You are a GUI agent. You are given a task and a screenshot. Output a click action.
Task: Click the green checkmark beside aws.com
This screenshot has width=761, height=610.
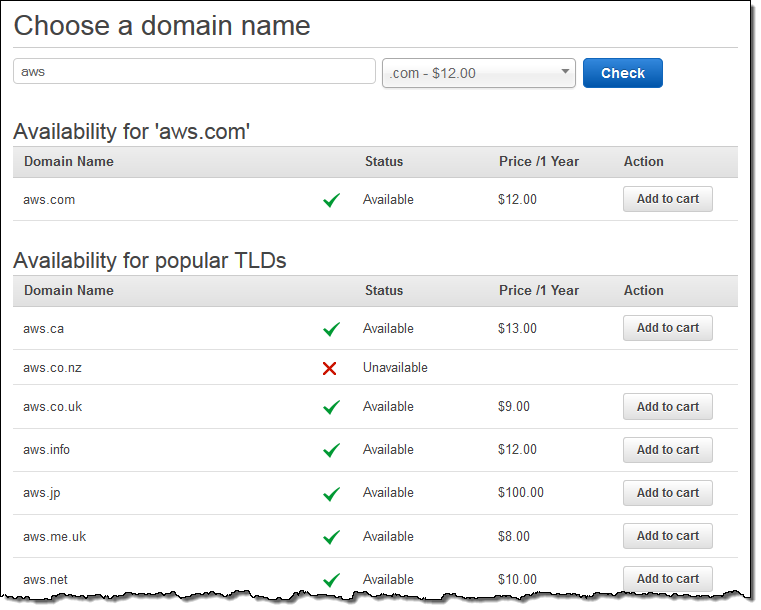[331, 200]
